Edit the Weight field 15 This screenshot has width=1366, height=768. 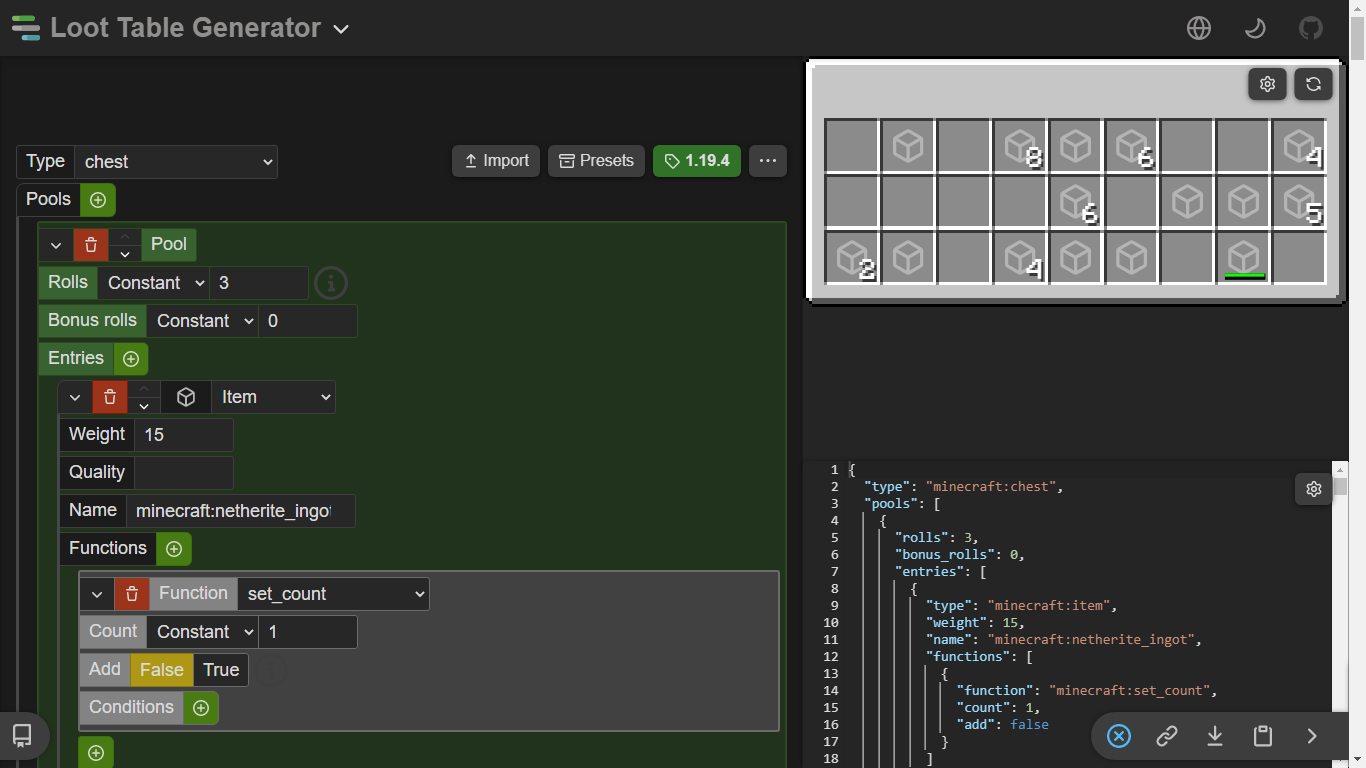(184, 435)
